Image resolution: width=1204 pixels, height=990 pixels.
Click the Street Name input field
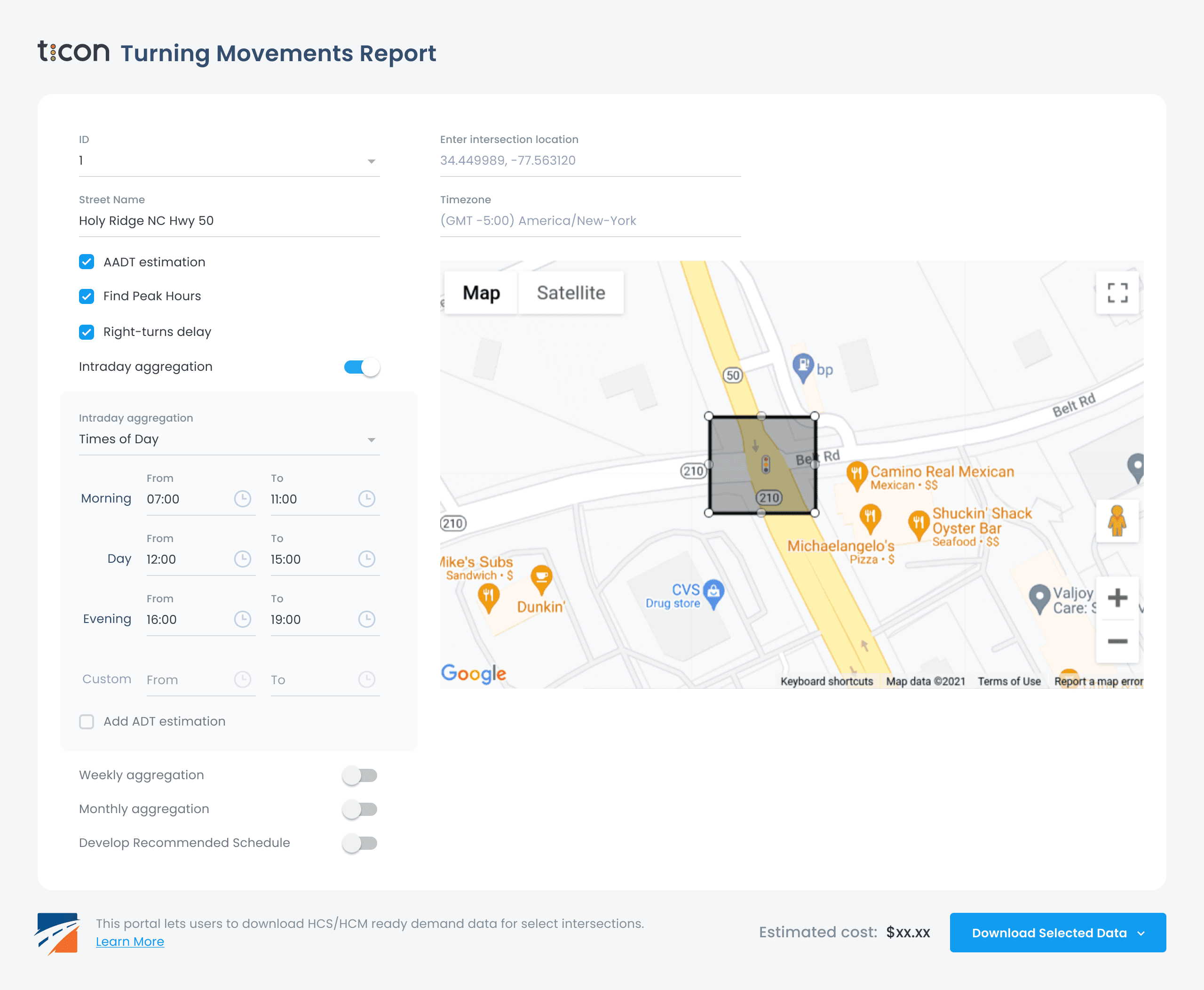tap(229, 221)
